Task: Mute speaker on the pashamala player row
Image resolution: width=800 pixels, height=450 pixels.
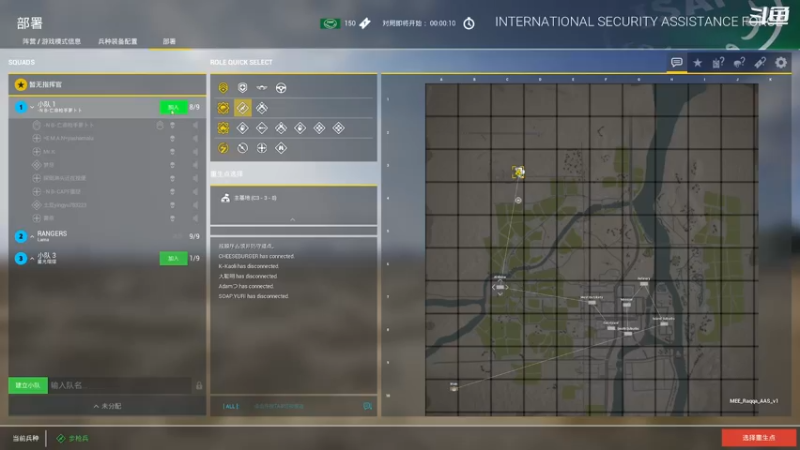Action: 195,138
